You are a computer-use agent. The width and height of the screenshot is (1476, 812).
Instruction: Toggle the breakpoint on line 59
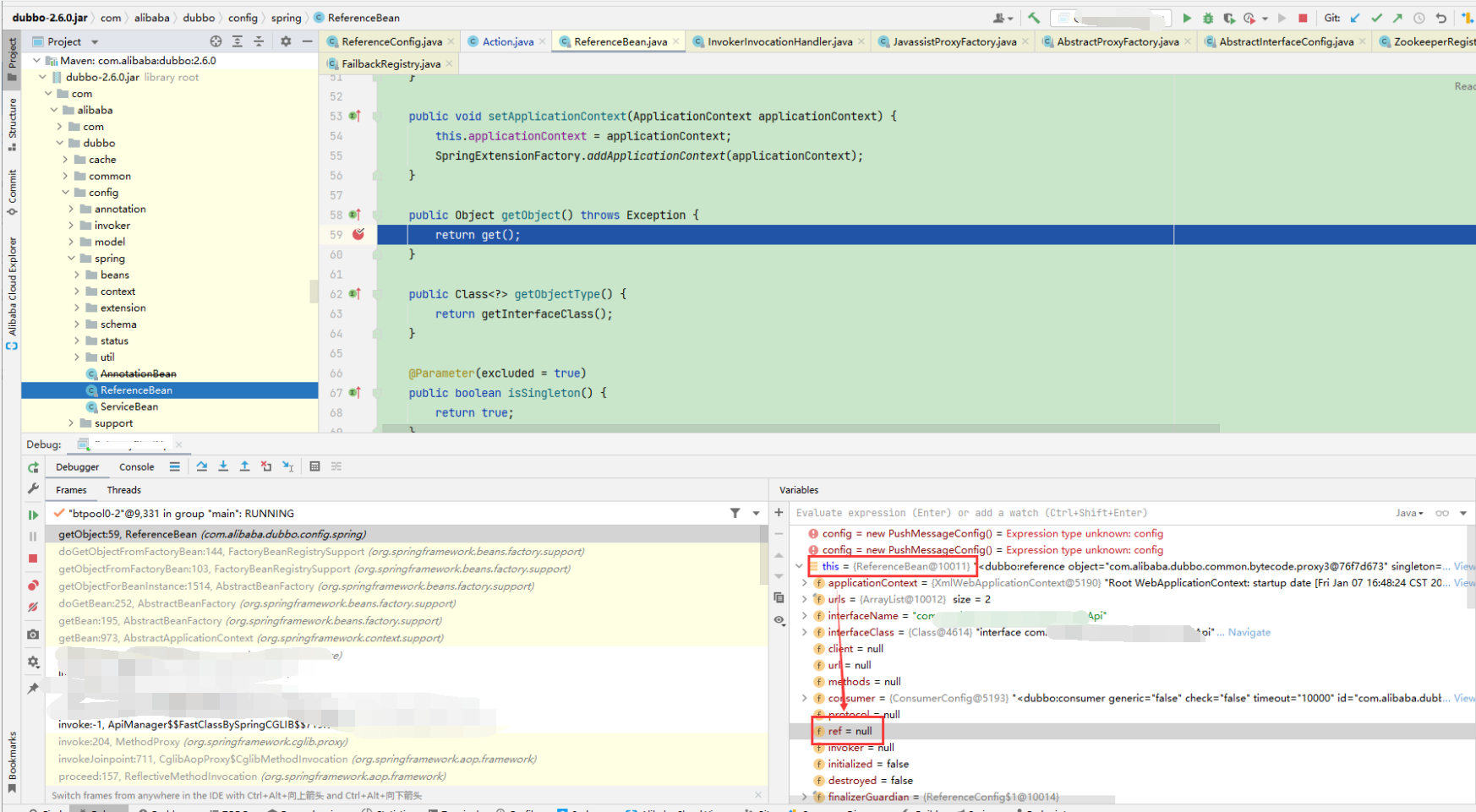(358, 234)
